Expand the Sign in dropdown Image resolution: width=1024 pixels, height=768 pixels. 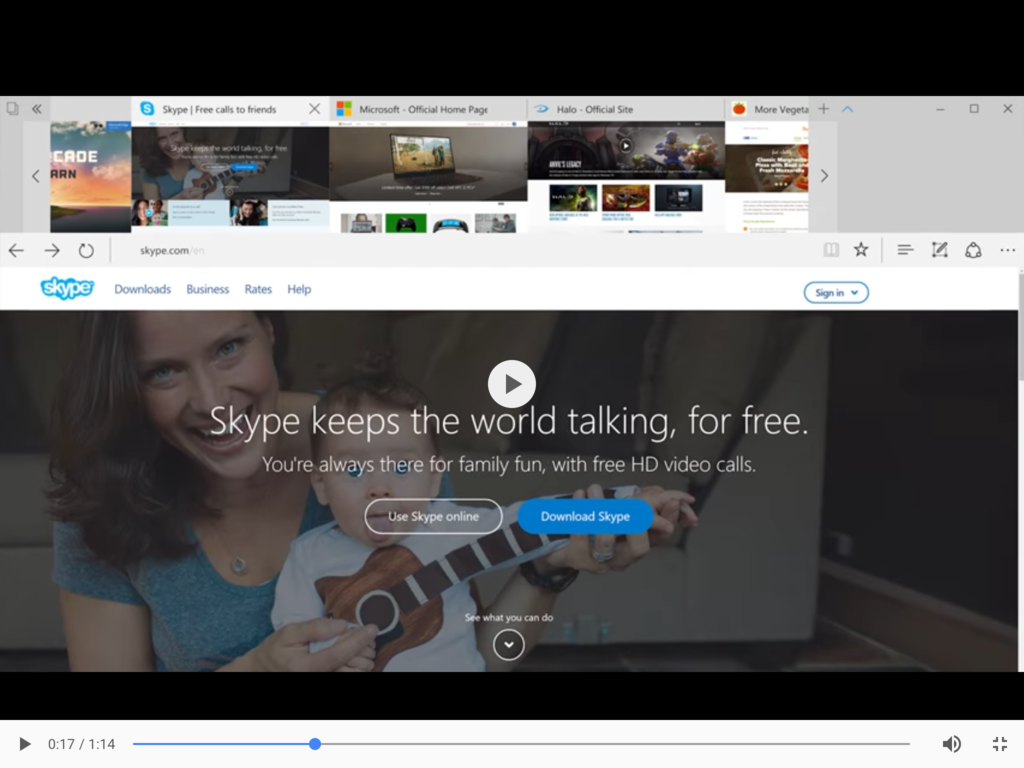coord(836,293)
